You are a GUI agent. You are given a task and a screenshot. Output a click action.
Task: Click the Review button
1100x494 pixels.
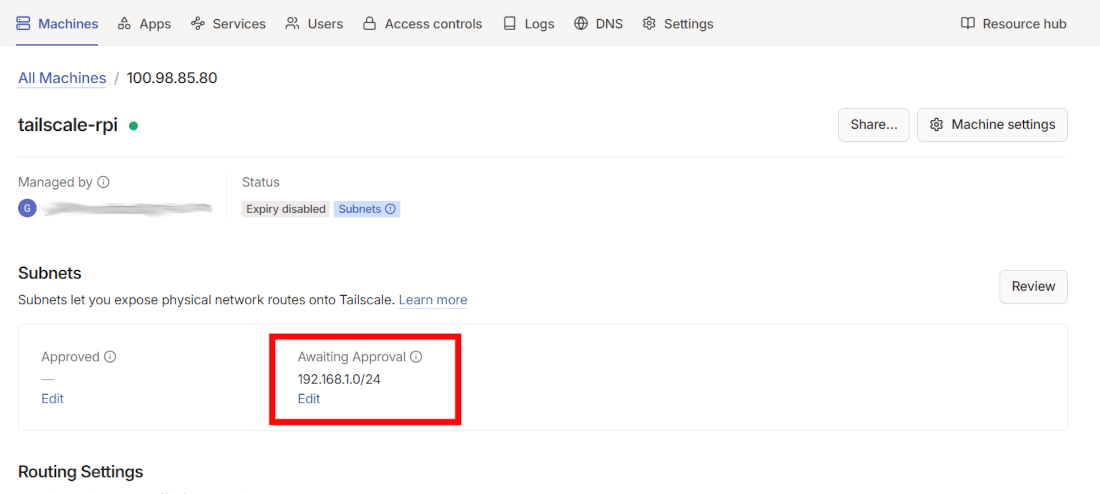[1033, 286]
